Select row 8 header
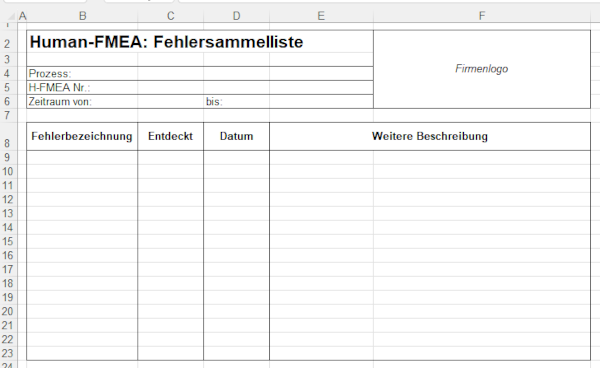This screenshot has width=600, height=368. tap(7, 137)
